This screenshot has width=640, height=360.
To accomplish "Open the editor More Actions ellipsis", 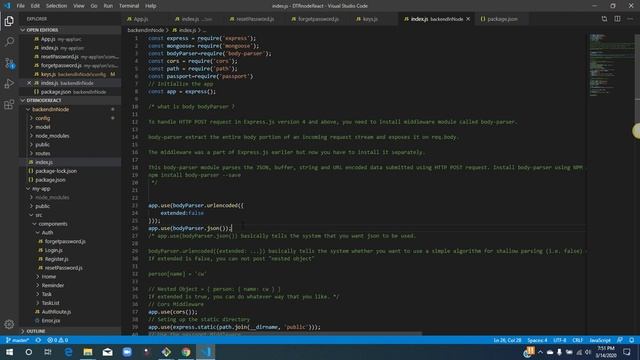I will pos(630,19).
